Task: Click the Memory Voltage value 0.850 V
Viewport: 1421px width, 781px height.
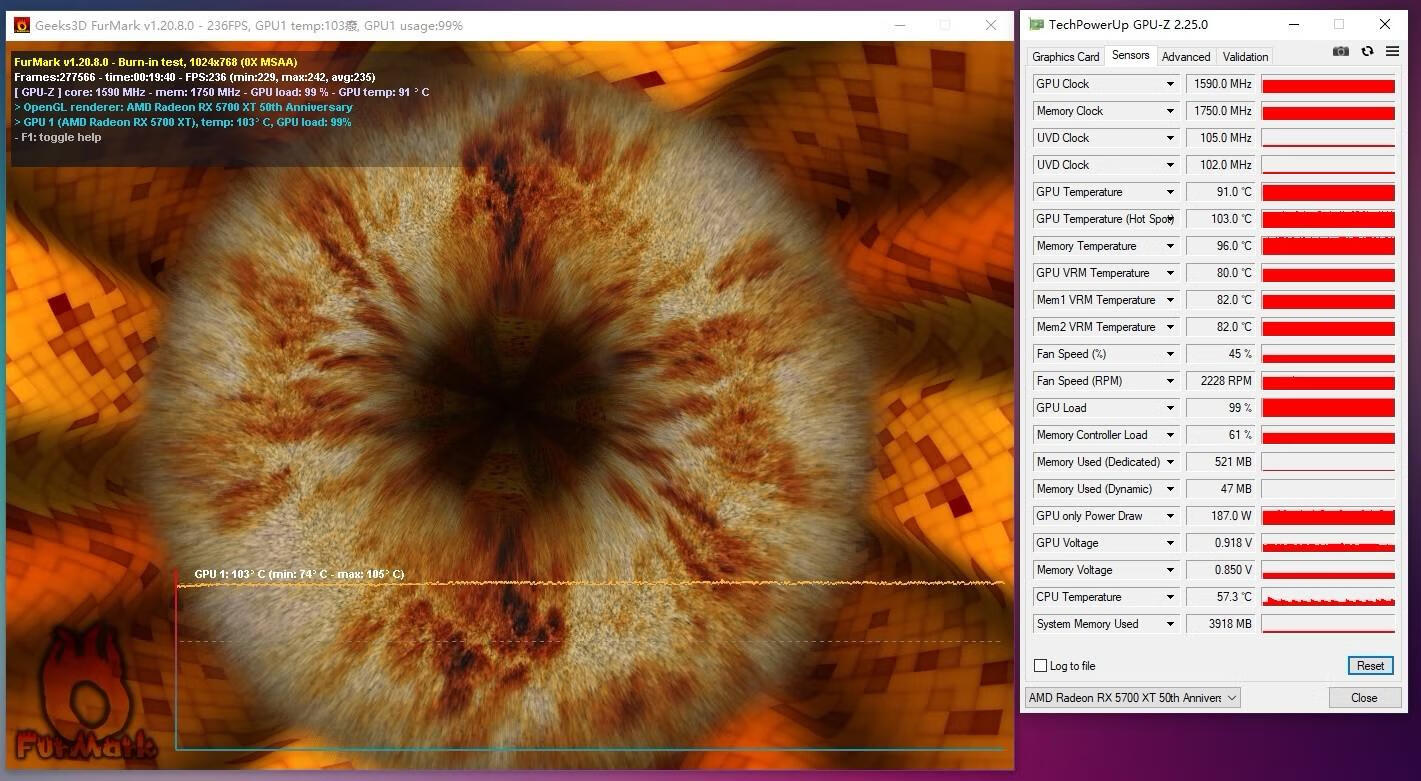Action: click(x=1221, y=570)
